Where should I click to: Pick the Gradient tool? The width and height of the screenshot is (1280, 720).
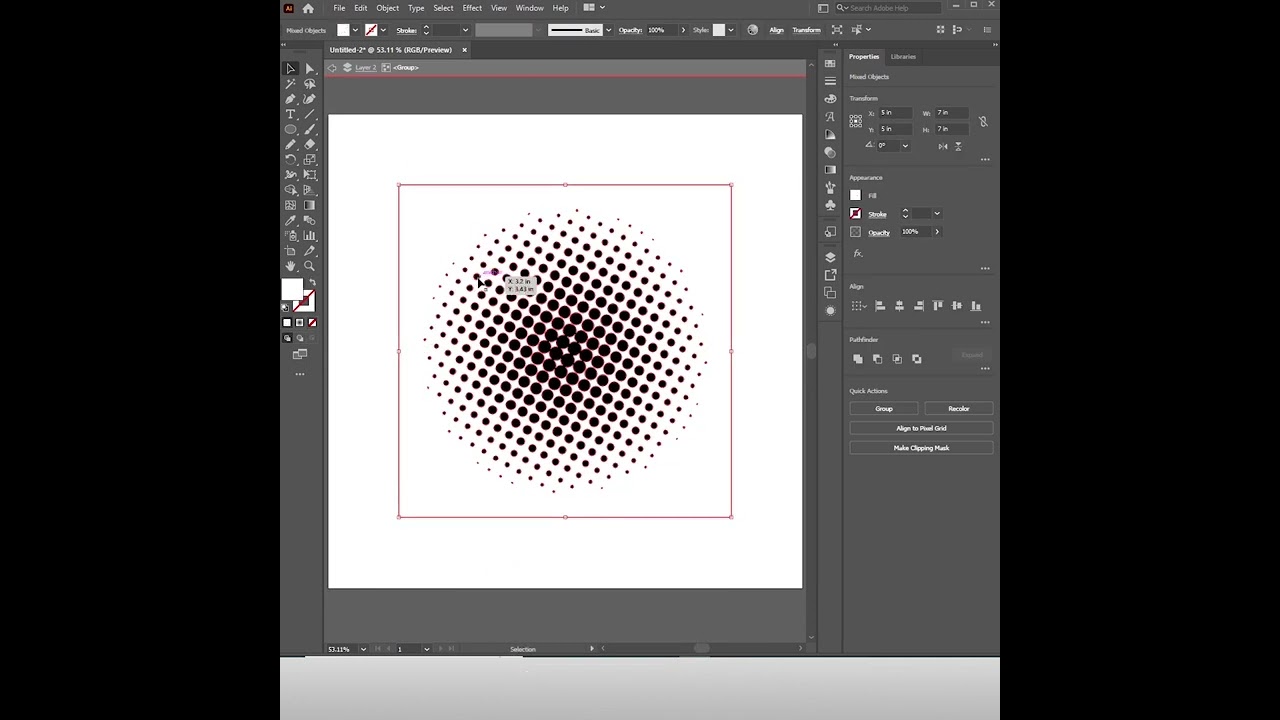coord(309,205)
